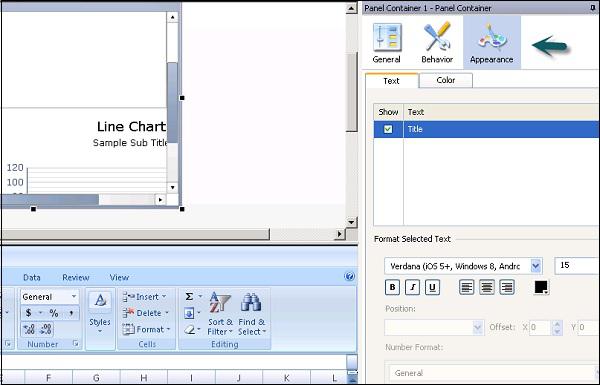Open Cell Styles gallery
600x385 pixels.
[100, 314]
